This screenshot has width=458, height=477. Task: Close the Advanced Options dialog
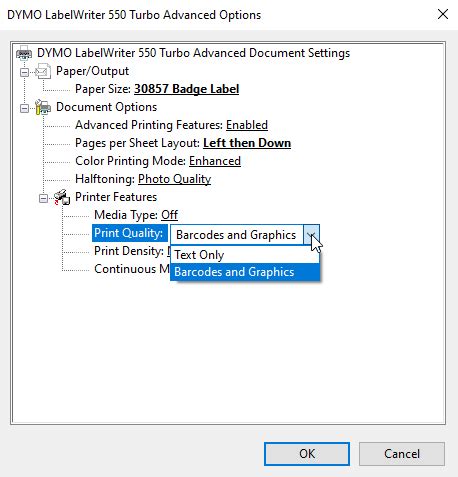[443, 14]
